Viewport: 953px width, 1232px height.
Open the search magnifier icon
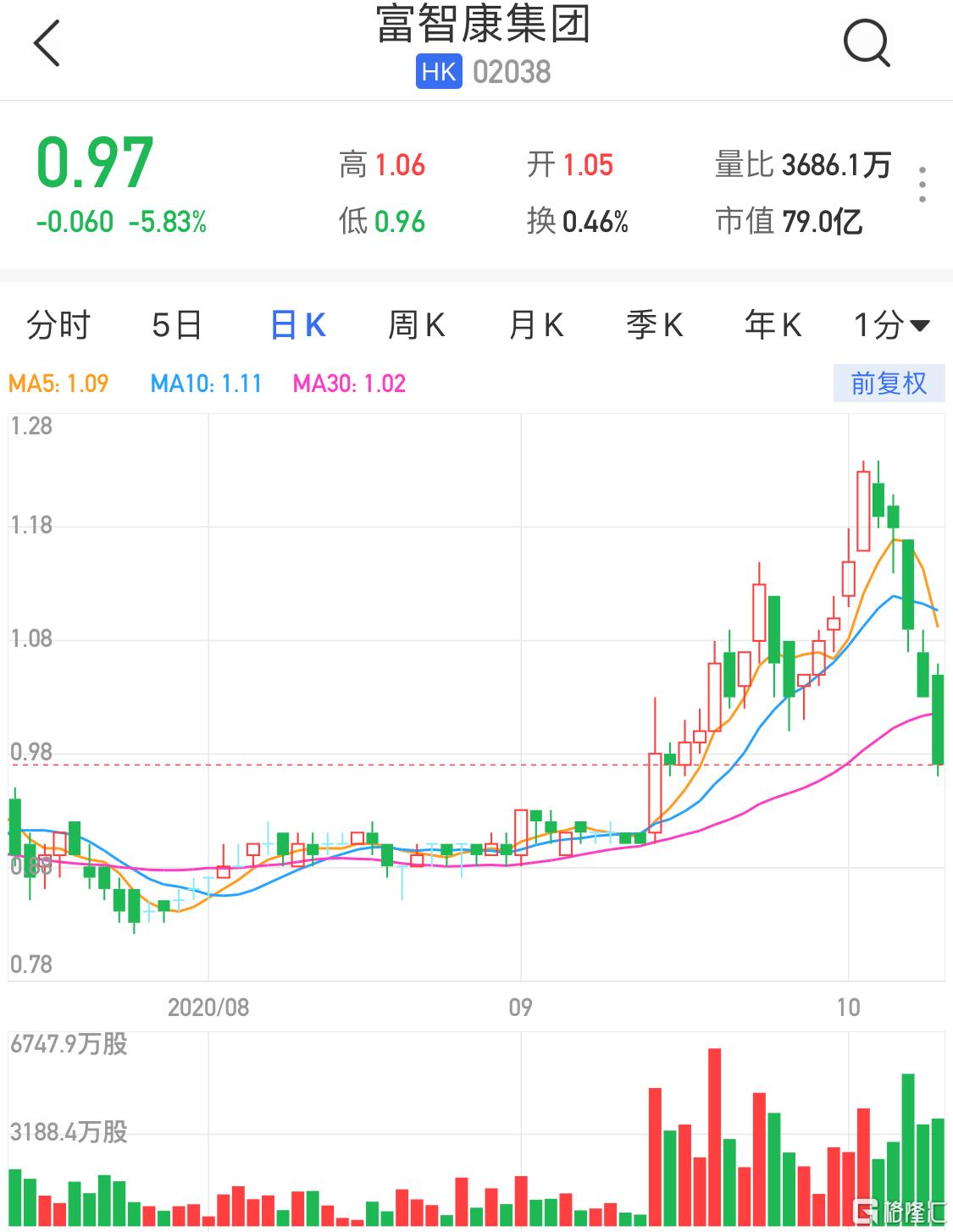pos(867,42)
